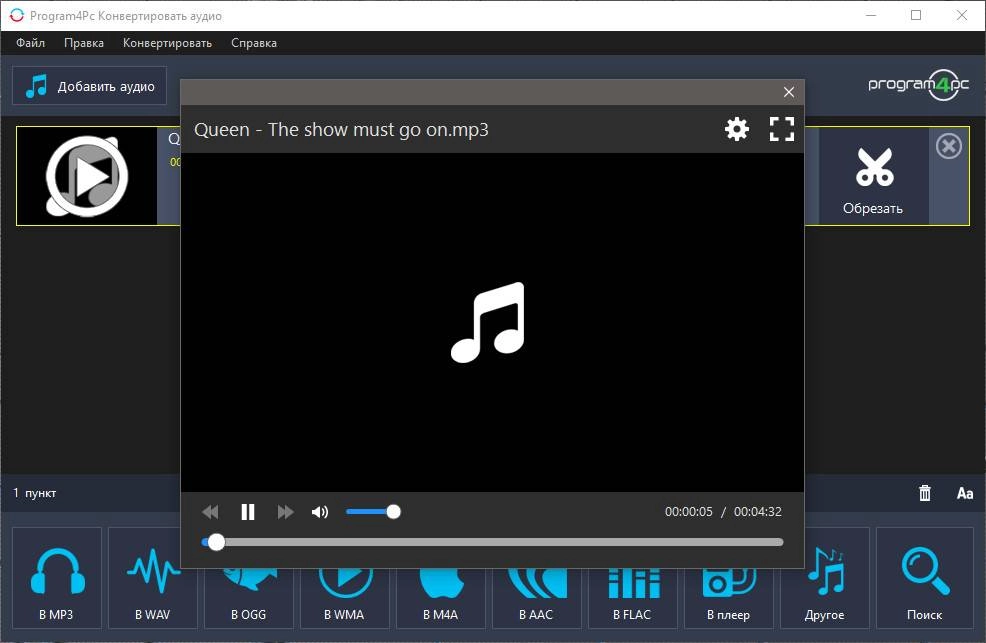Screen dimensions: 986x643
Task: Click the Aa rename icon
Action: coord(965,493)
